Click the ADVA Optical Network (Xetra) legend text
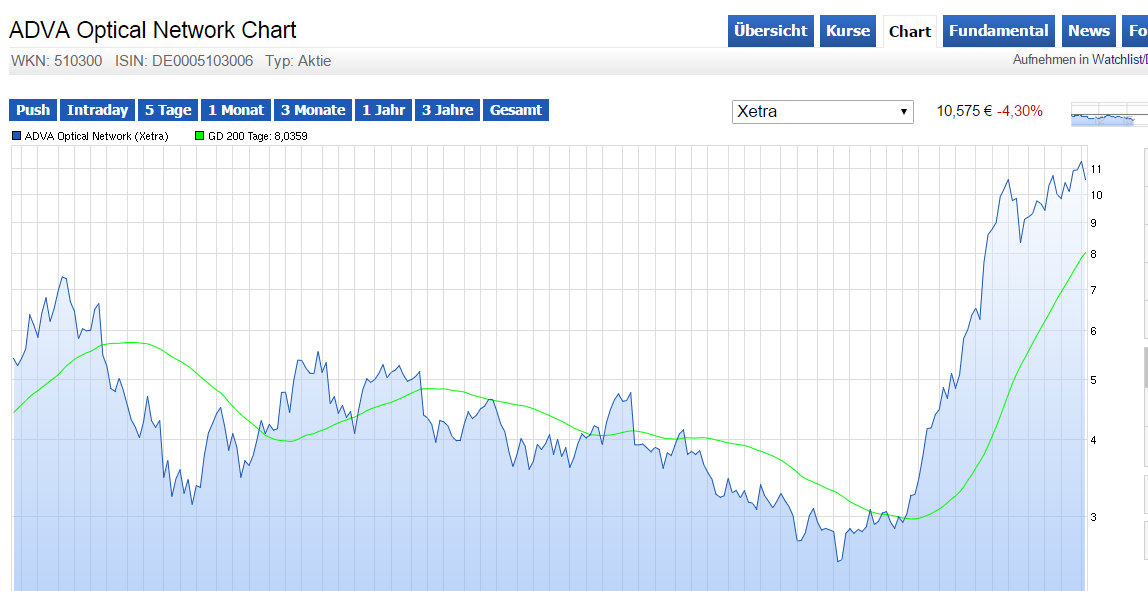The width and height of the screenshot is (1148, 591). (x=97, y=136)
